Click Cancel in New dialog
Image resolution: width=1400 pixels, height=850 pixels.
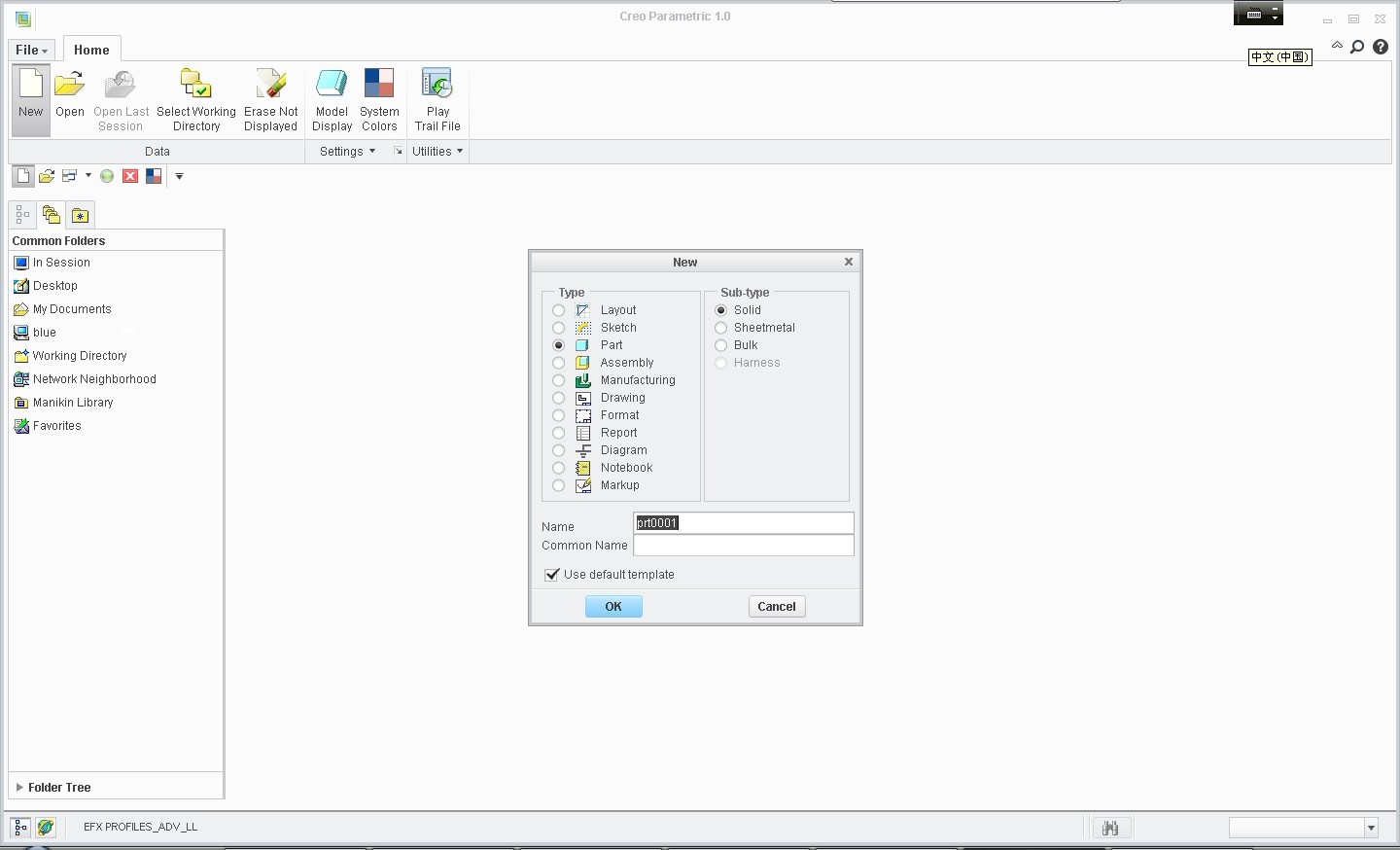(777, 607)
